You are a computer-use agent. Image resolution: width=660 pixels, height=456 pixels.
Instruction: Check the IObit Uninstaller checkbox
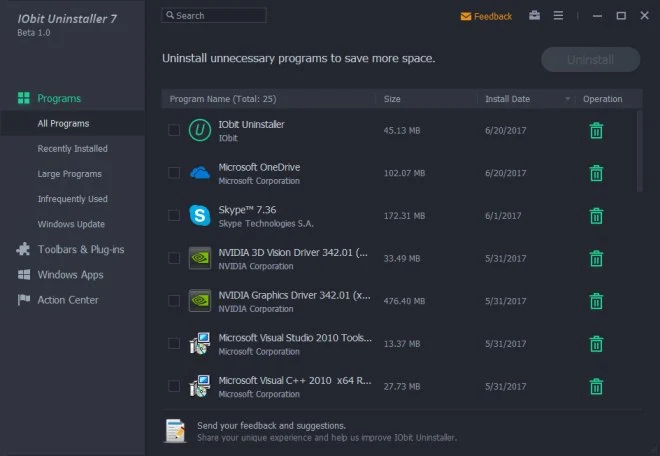(x=174, y=130)
